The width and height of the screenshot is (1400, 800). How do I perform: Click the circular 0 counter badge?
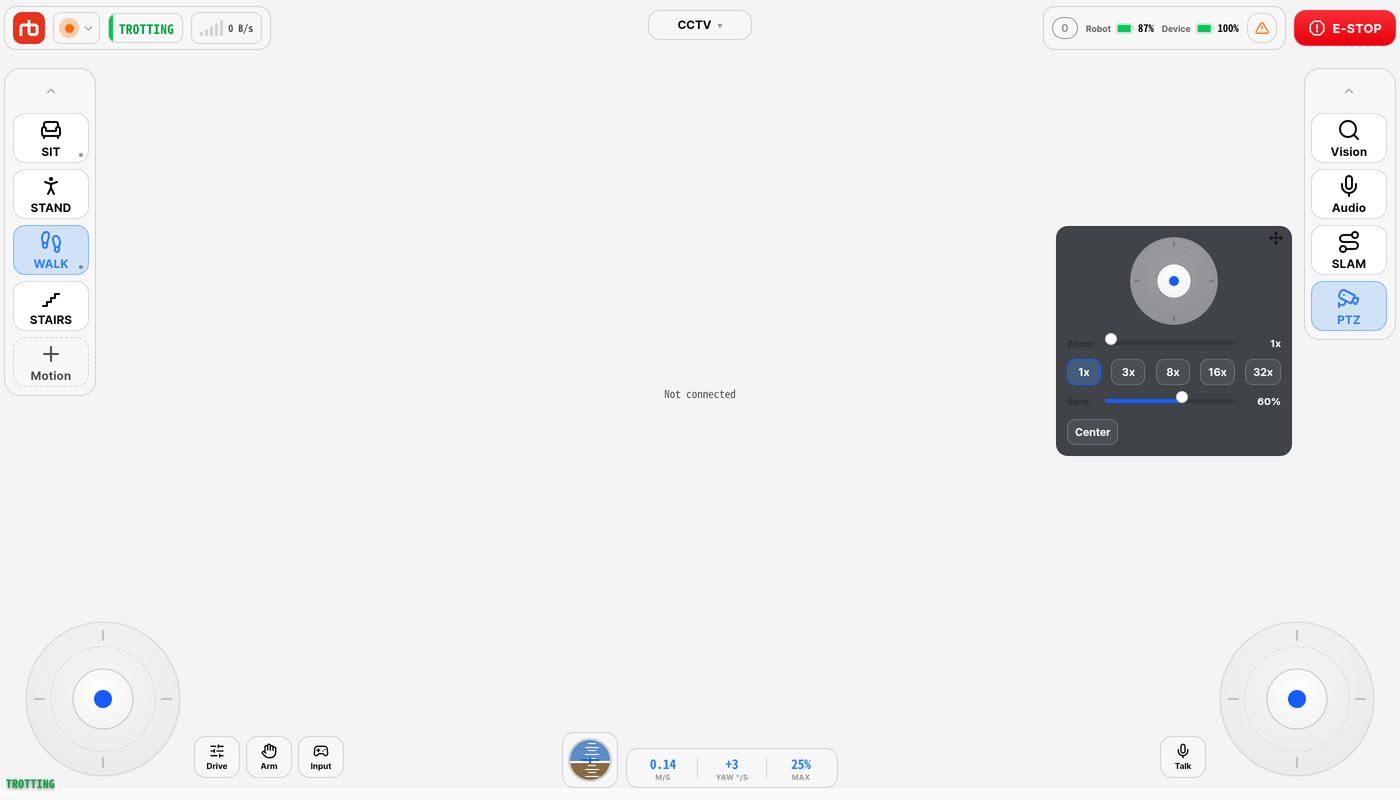pyautogui.click(x=1065, y=28)
